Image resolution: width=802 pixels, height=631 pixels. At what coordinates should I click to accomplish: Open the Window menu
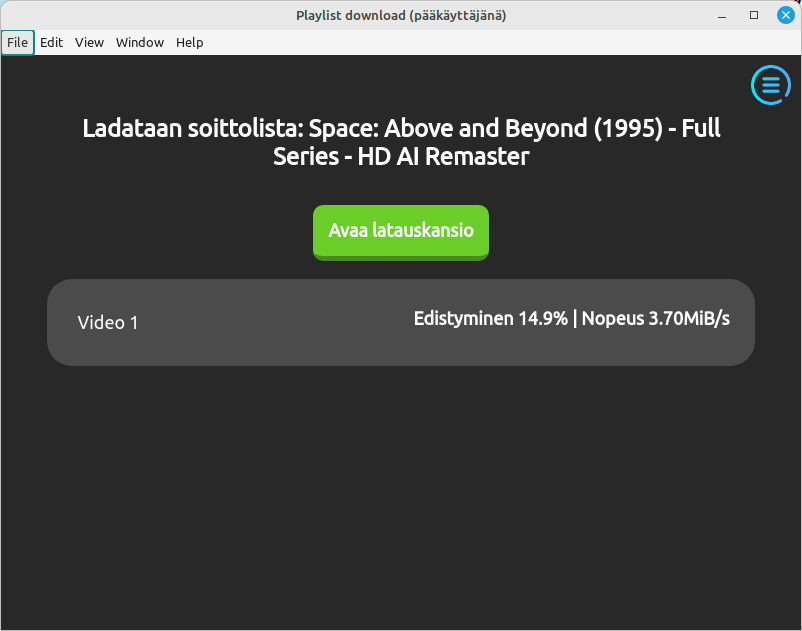[x=140, y=42]
